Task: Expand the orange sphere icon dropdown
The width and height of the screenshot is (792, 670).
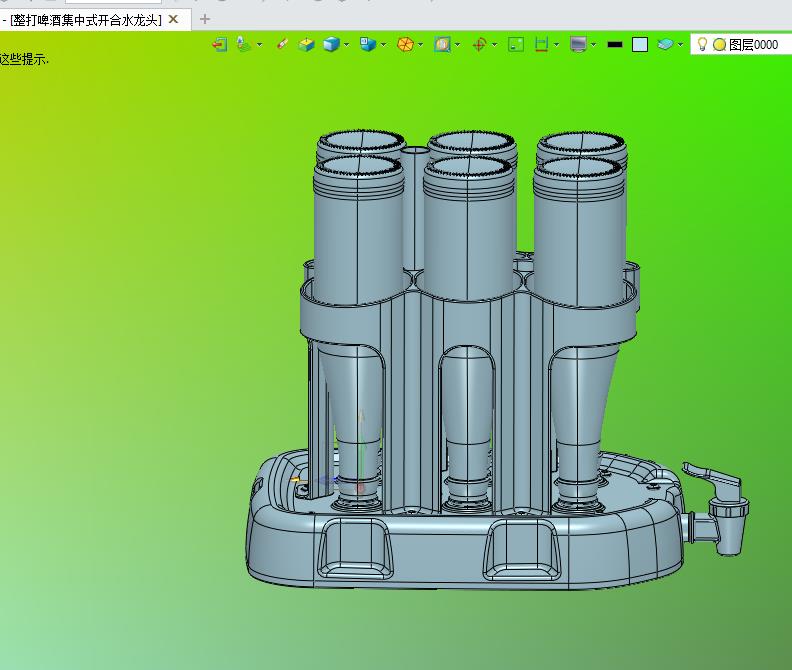Action: pos(420,44)
